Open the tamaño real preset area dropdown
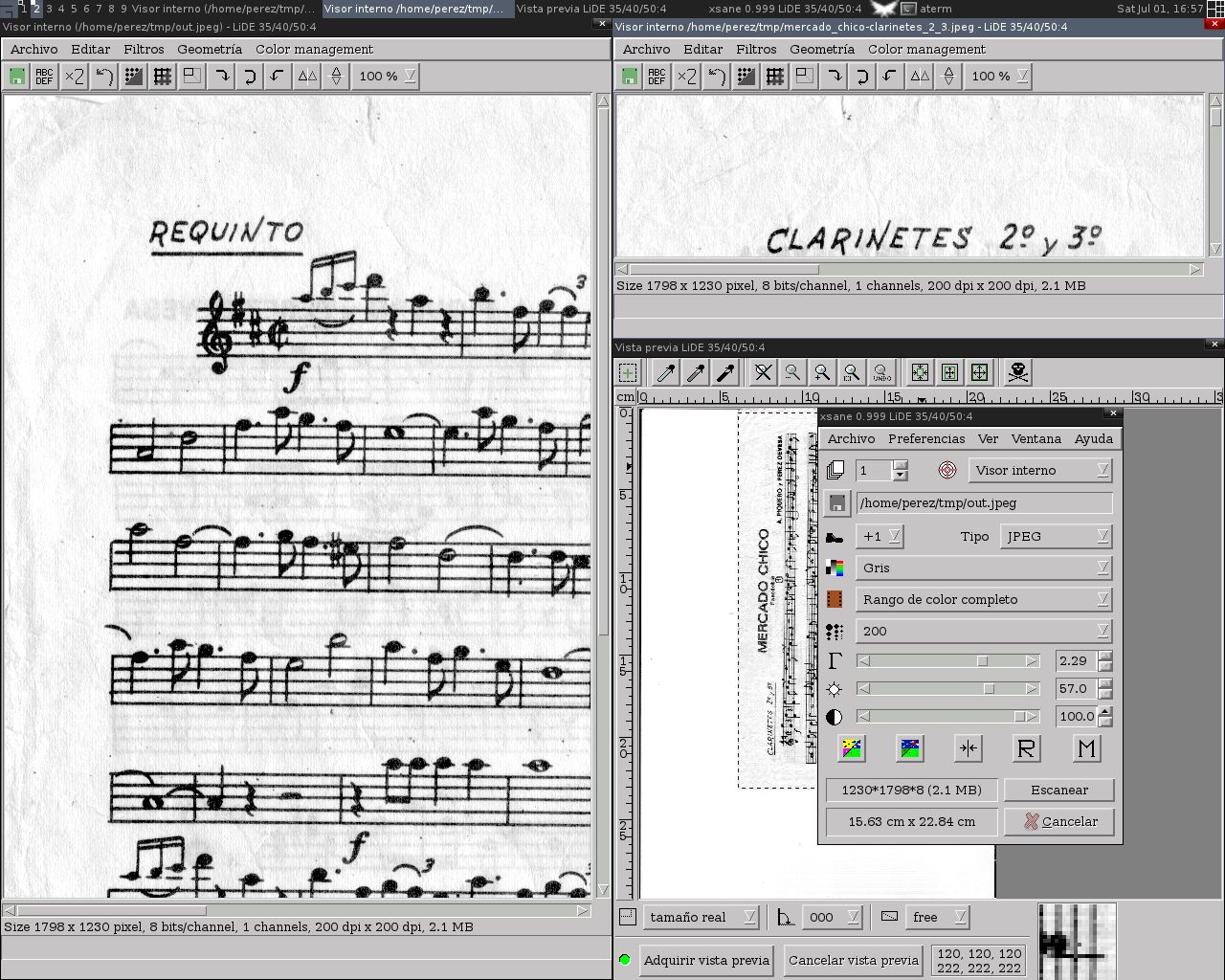The width and height of the screenshot is (1225, 980). click(x=701, y=917)
